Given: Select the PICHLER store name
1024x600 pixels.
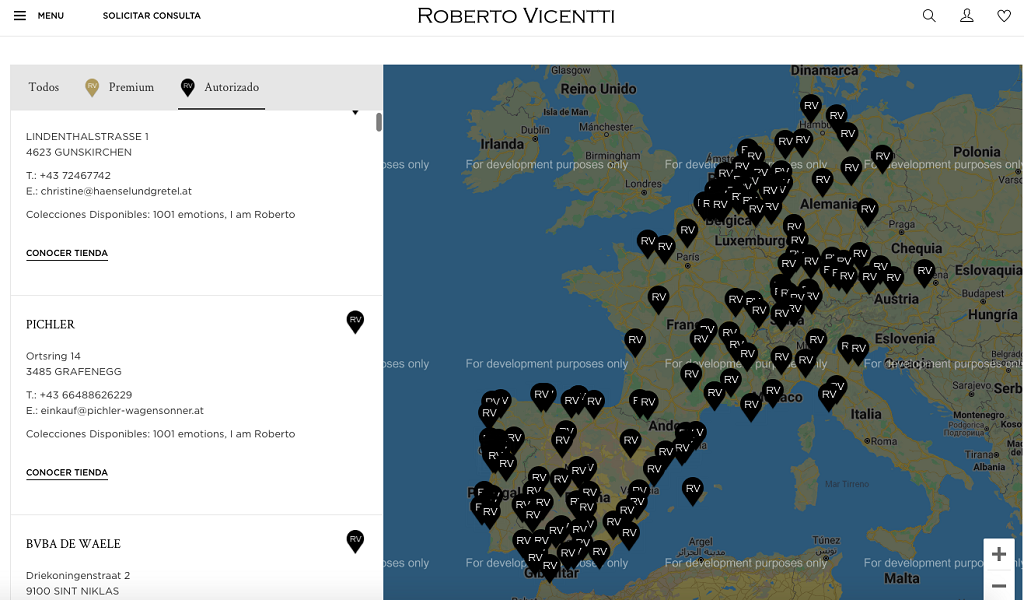Looking at the screenshot, I should point(50,324).
